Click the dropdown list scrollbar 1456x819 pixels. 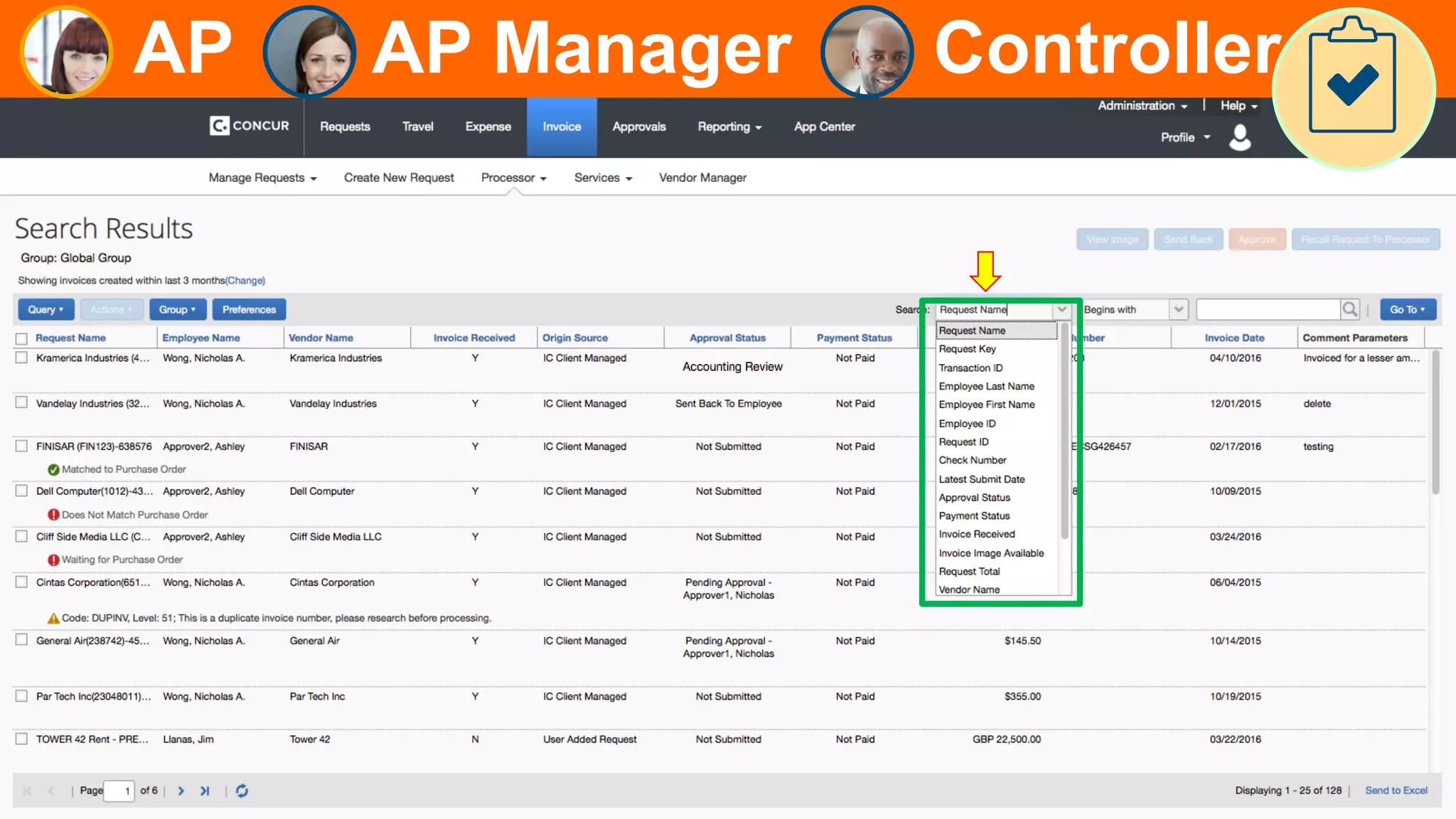[x=1064, y=432]
